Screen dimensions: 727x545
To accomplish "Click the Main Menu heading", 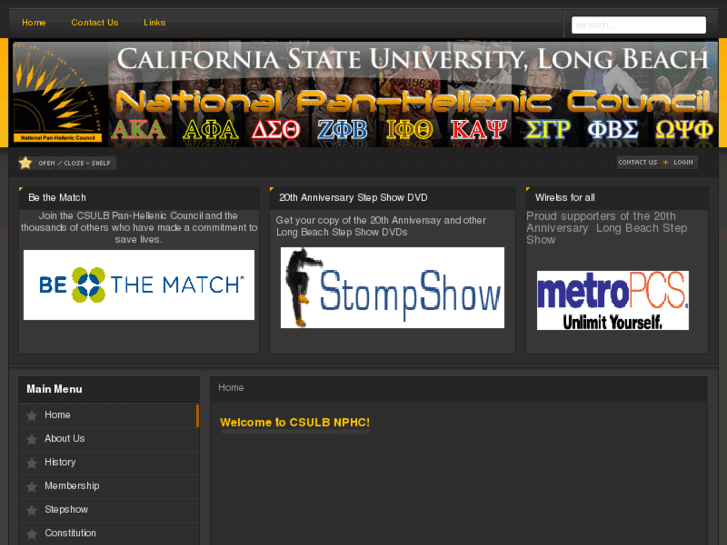I will (x=54, y=389).
